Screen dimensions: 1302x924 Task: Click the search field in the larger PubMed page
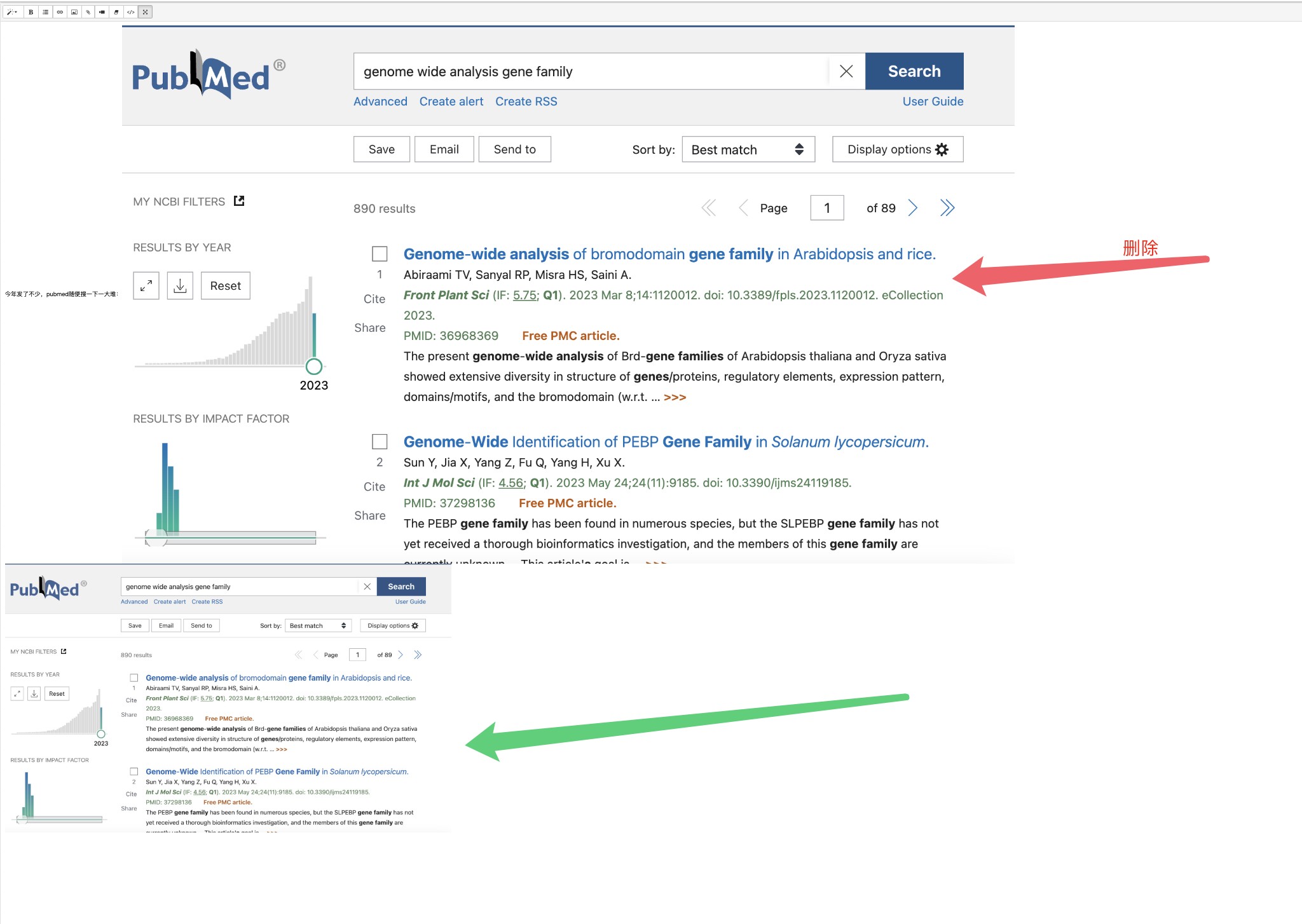[x=591, y=71]
